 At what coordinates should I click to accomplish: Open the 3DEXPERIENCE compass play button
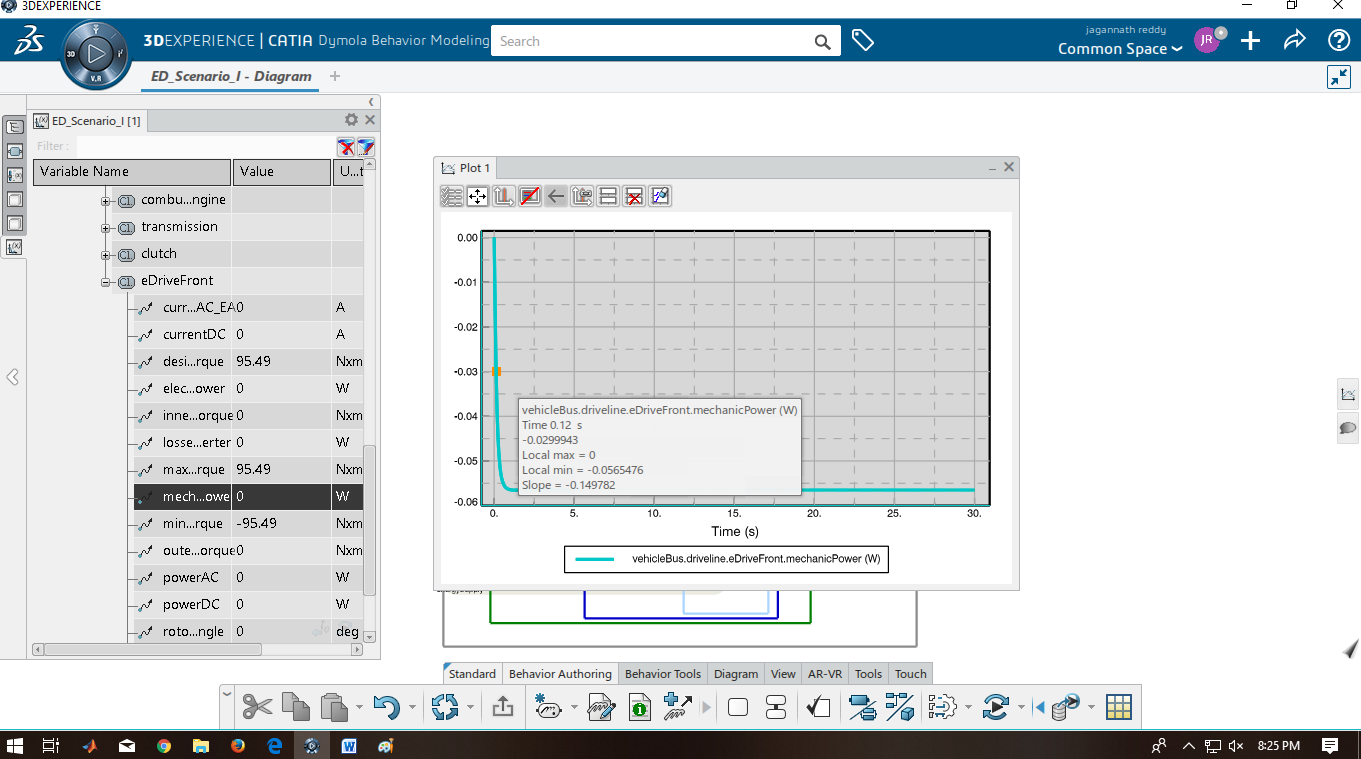(97, 52)
